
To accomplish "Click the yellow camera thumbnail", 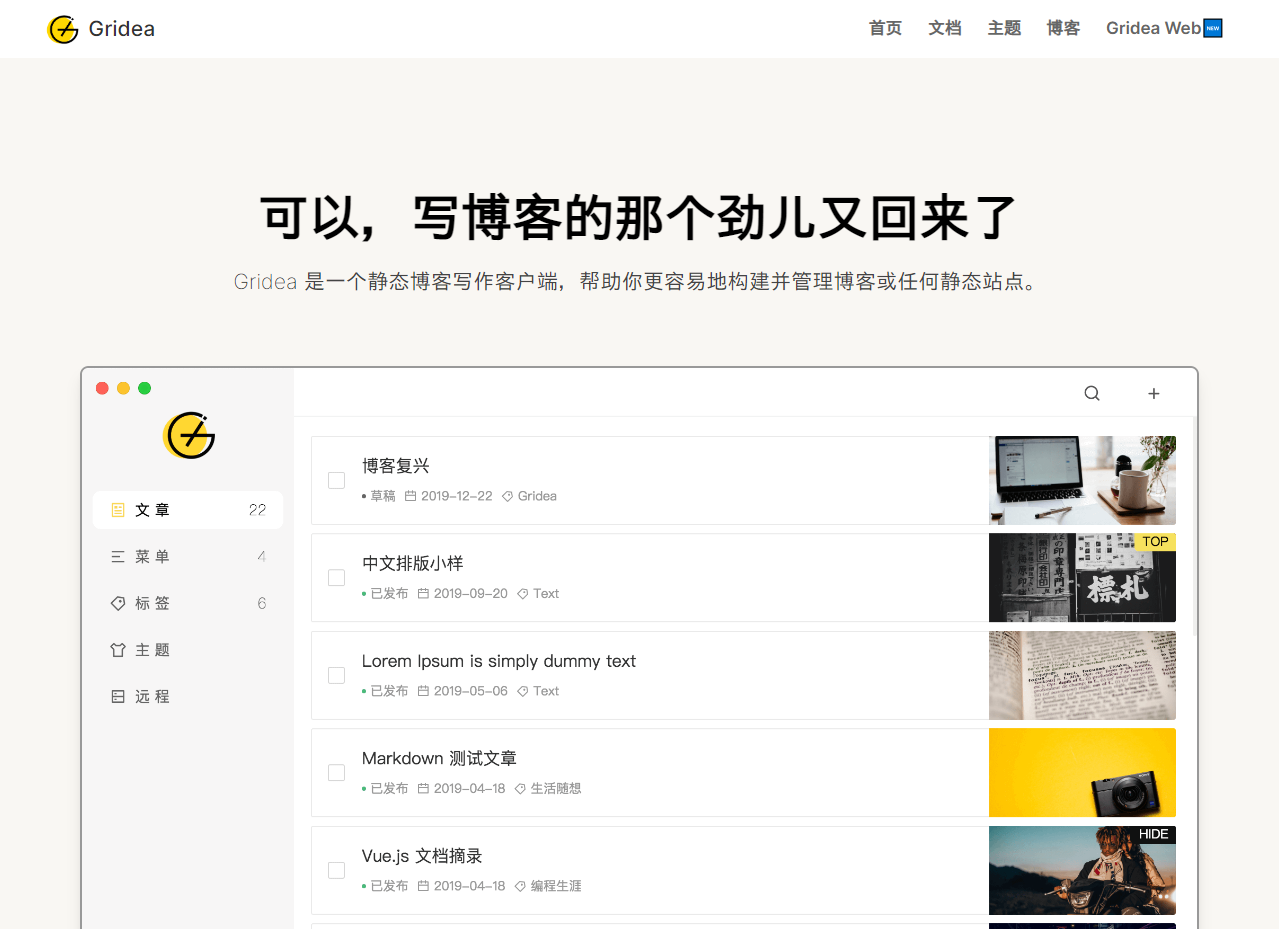I will tap(1082, 773).
